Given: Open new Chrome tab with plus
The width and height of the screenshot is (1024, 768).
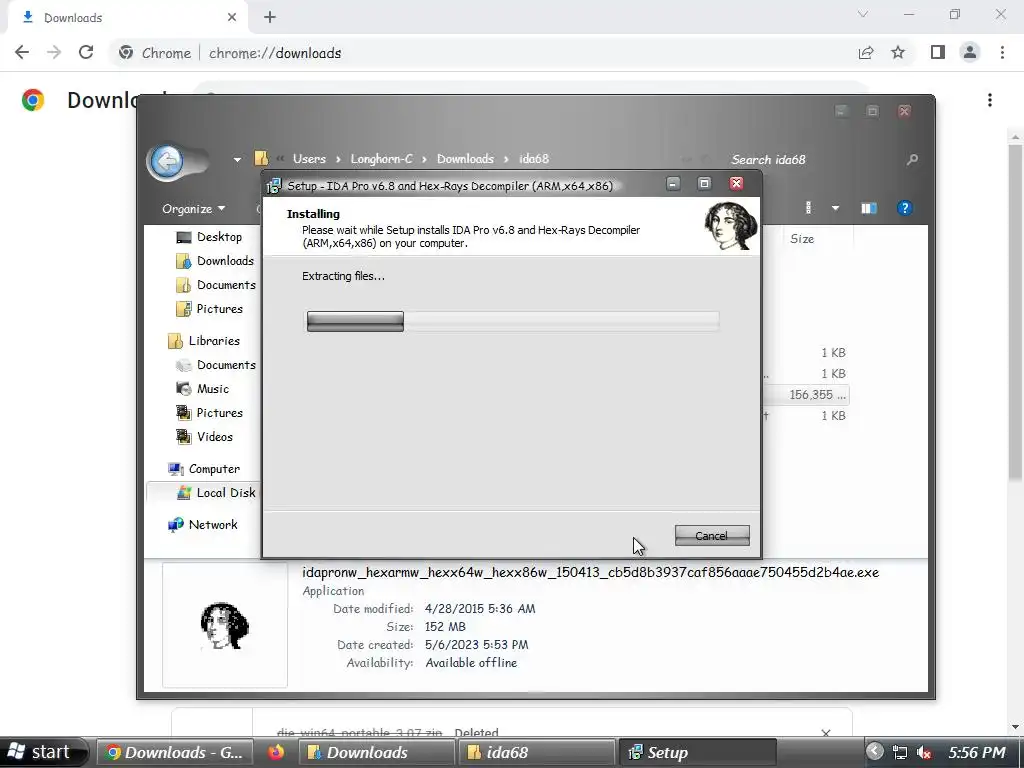Looking at the screenshot, I should pyautogui.click(x=270, y=17).
